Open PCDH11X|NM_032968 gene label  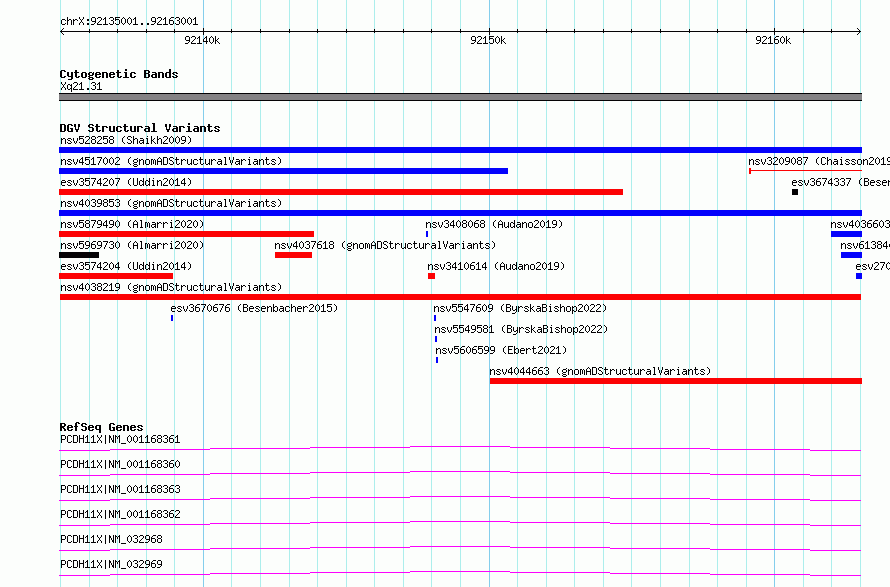pyautogui.click(x=111, y=539)
